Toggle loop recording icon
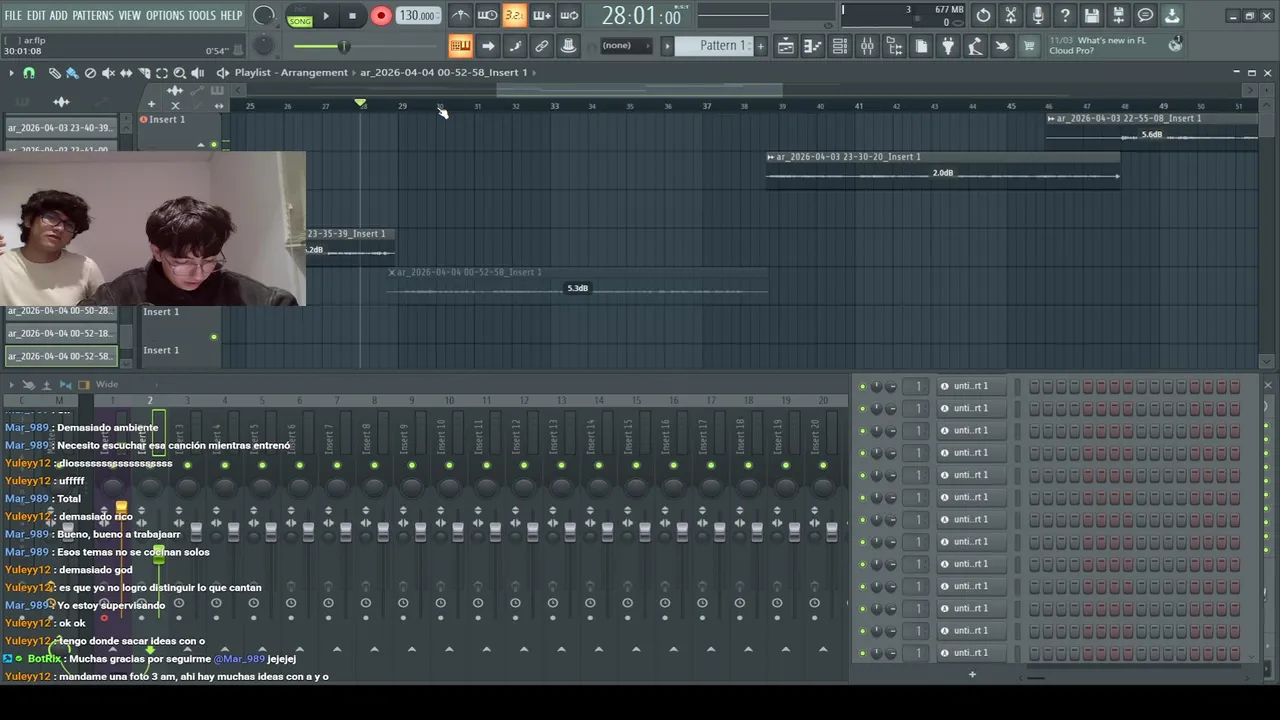Screen dimensions: 1280x720 (x=568, y=15)
